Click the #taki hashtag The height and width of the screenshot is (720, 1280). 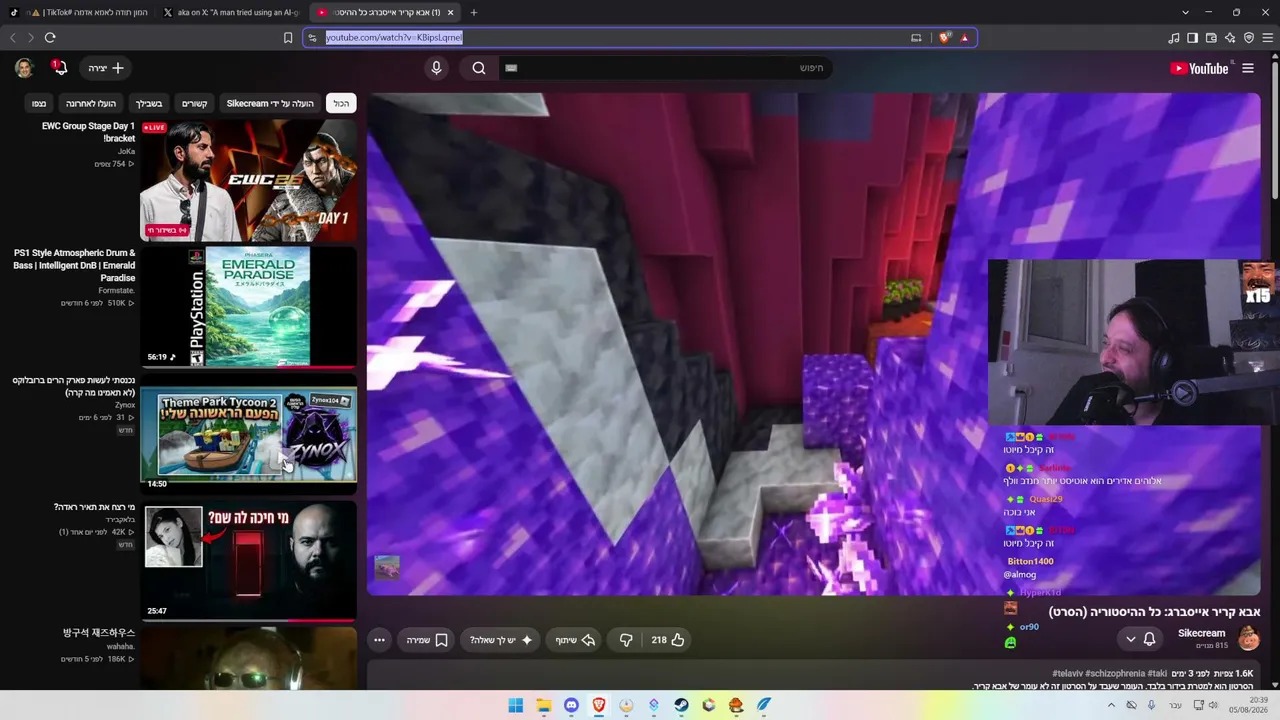pos(1157,674)
